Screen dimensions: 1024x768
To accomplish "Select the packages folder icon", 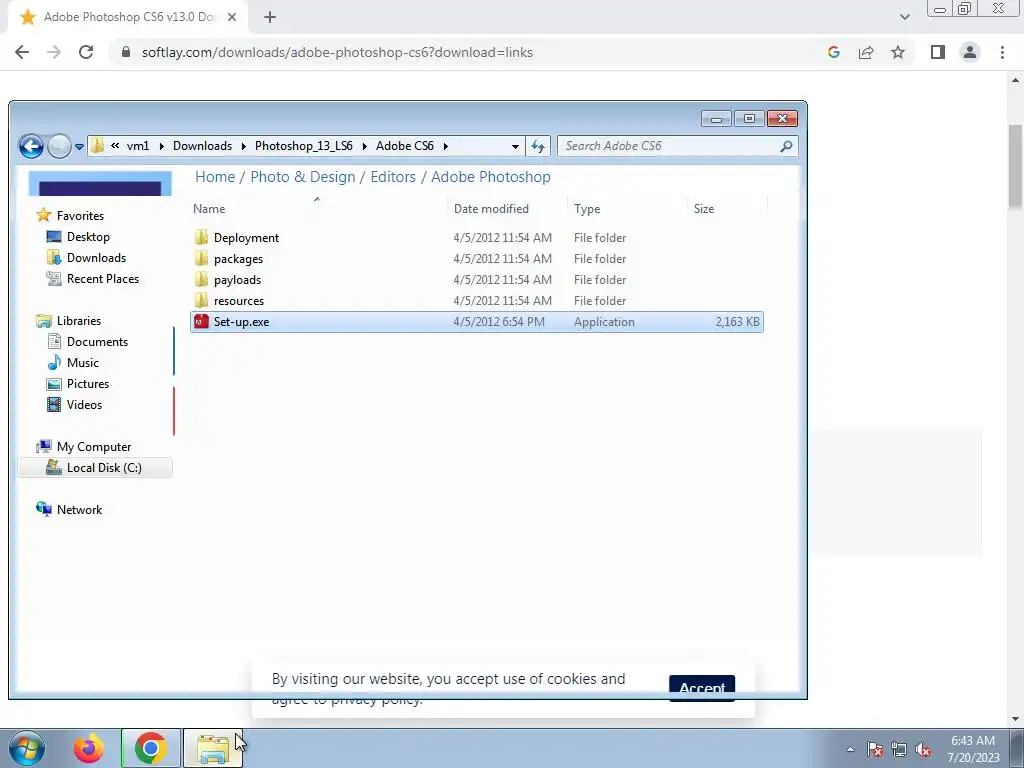I will pyautogui.click(x=201, y=258).
